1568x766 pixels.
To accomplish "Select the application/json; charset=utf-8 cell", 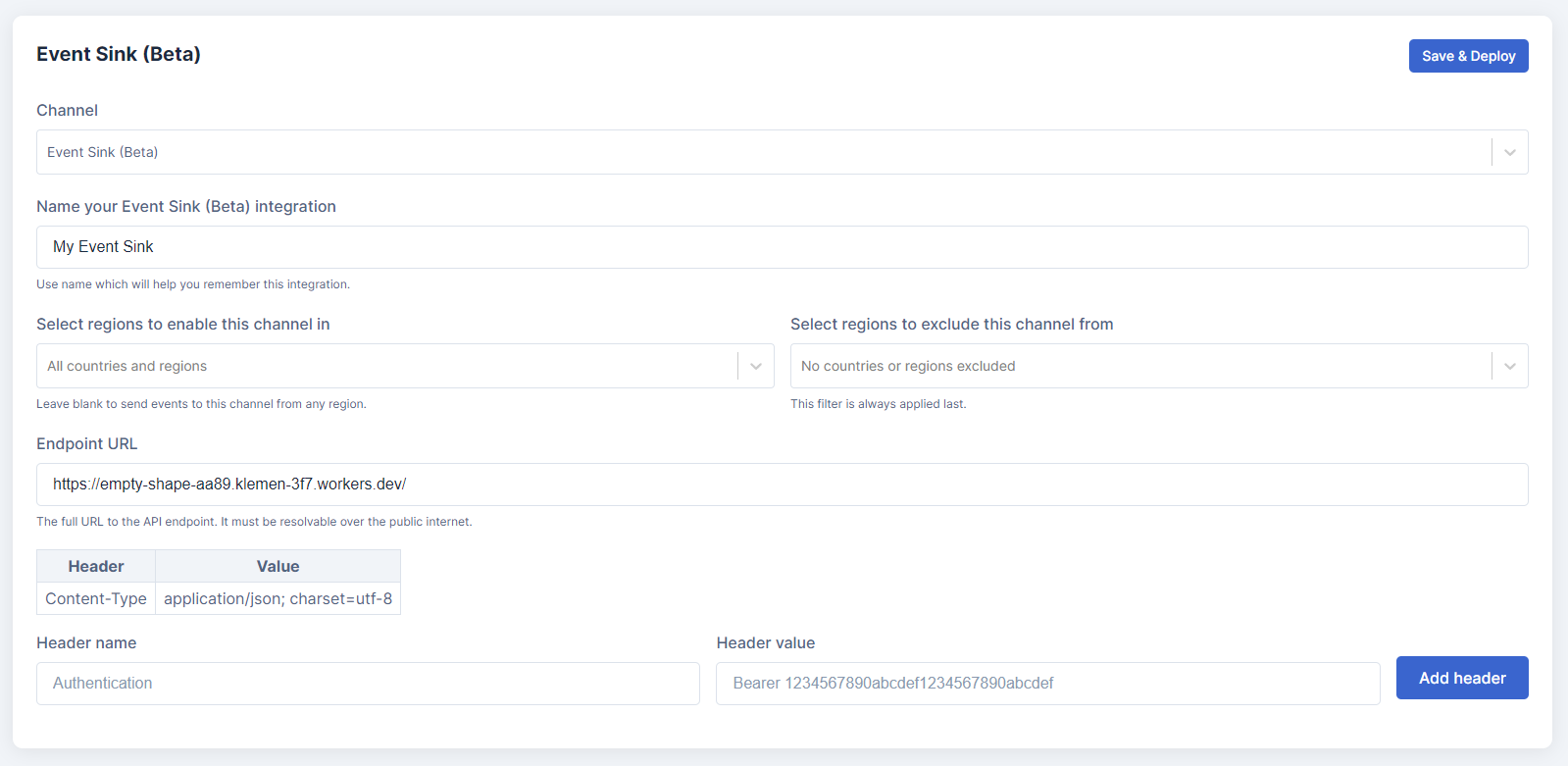I will pyautogui.click(x=278, y=598).
